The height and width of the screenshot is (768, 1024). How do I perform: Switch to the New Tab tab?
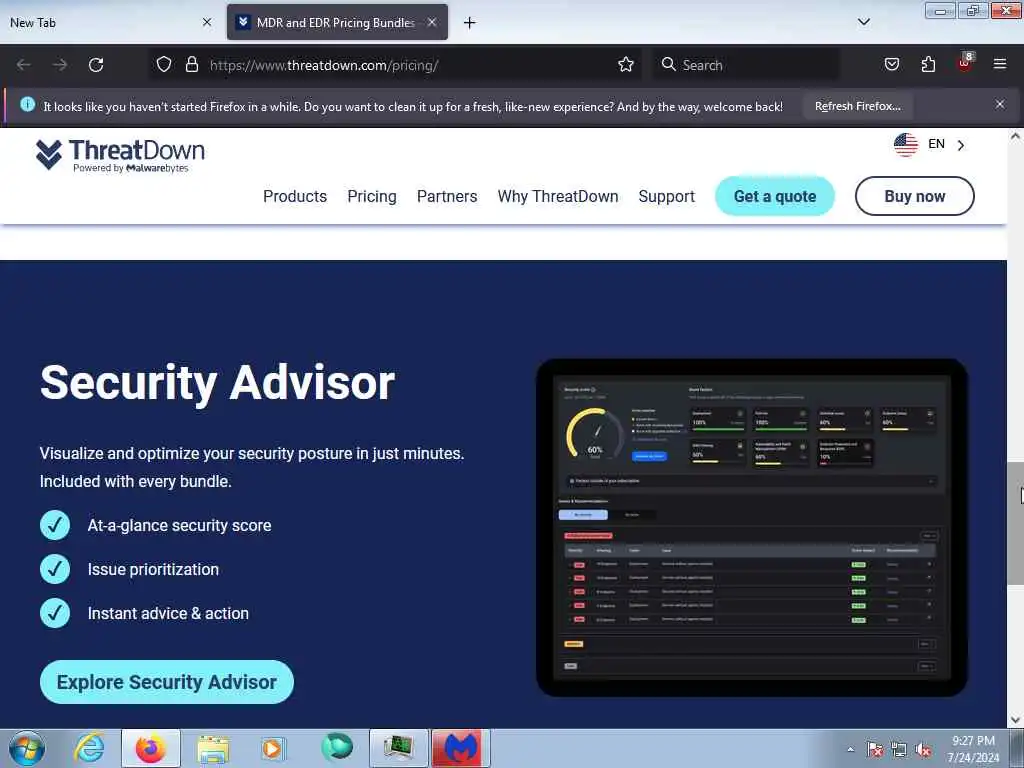click(110, 22)
